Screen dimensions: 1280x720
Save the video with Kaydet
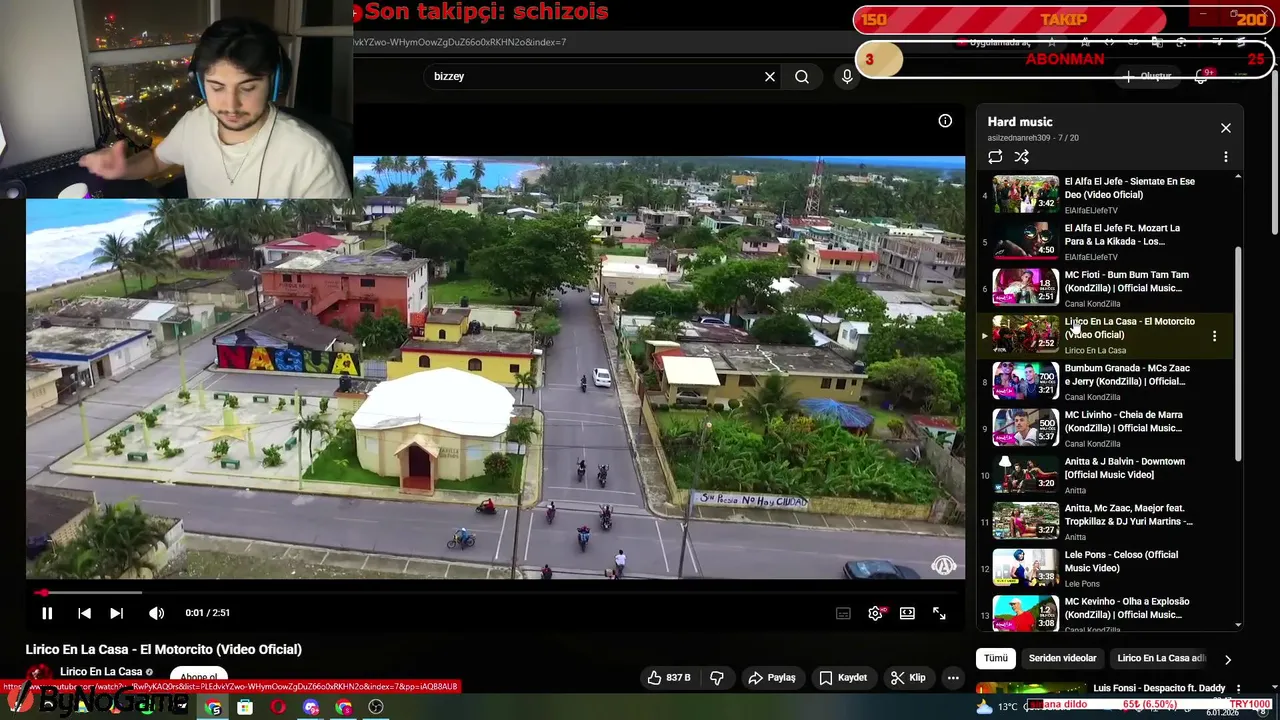pyautogui.click(x=843, y=678)
